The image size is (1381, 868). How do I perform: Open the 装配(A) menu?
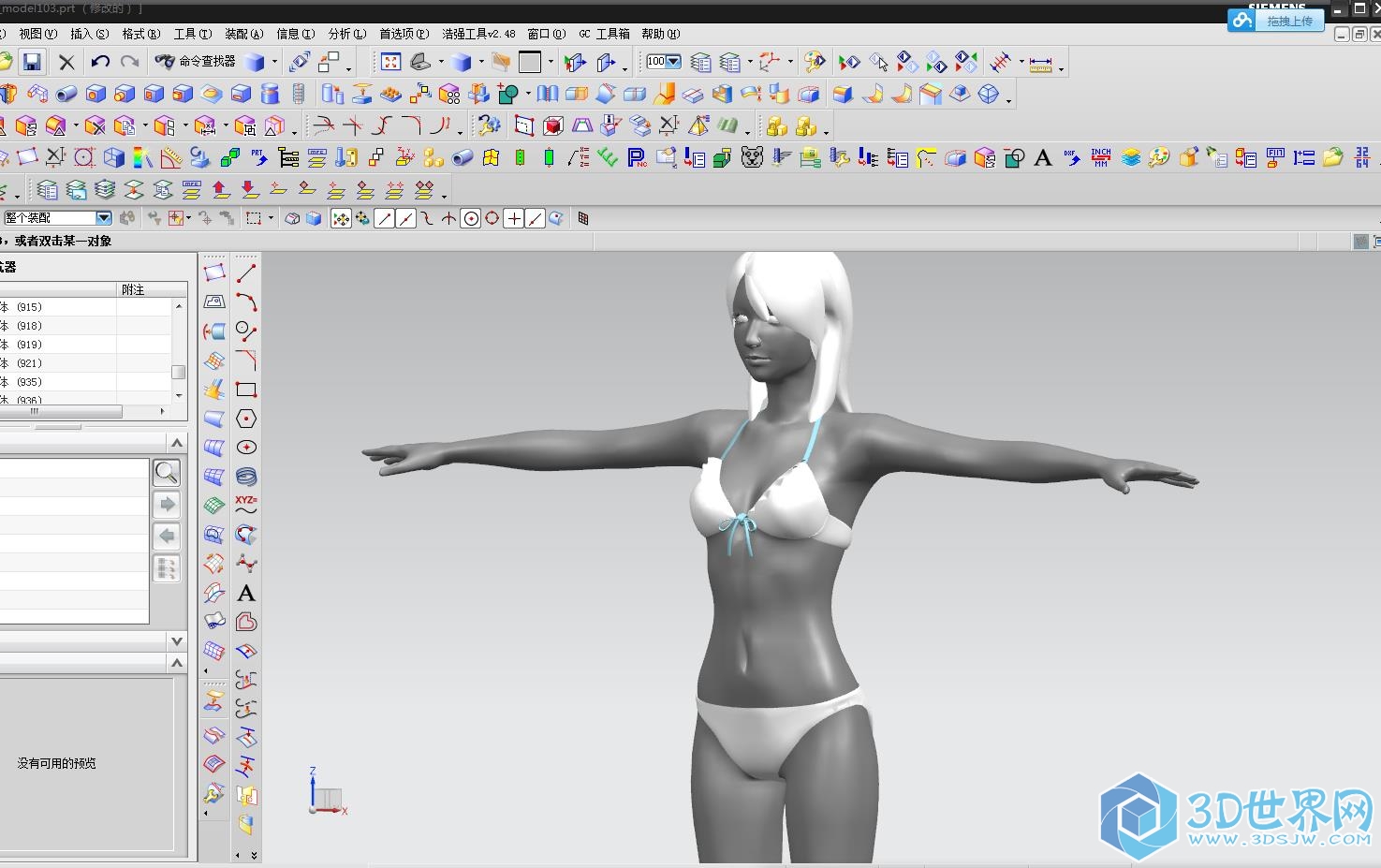[243, 34]
